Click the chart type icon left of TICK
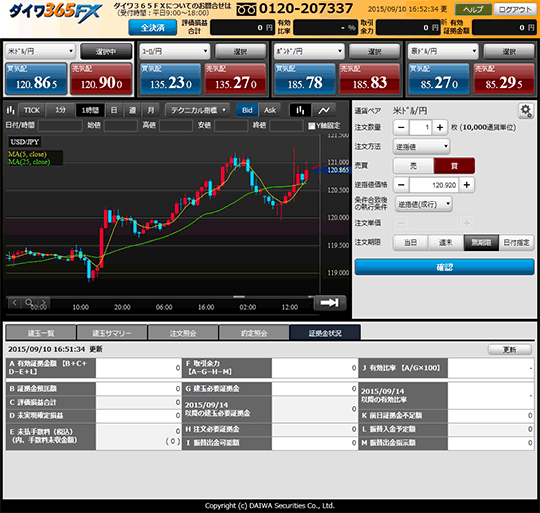Viewport: 540px width, 513px height. [11, 110]
